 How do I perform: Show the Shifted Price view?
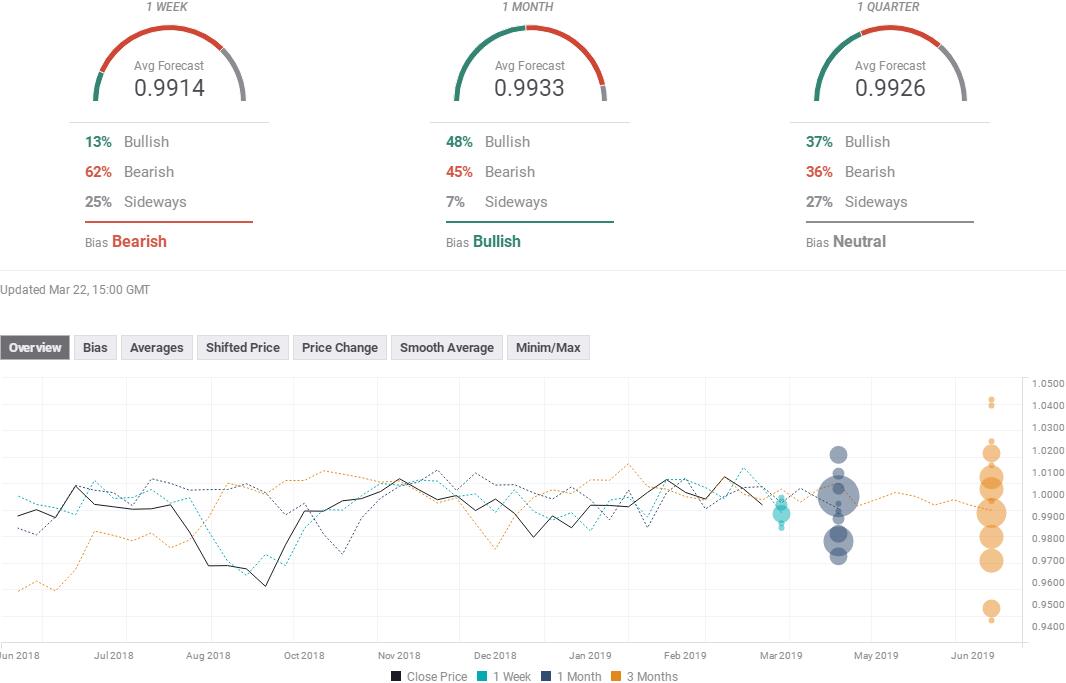coord(242,348)
